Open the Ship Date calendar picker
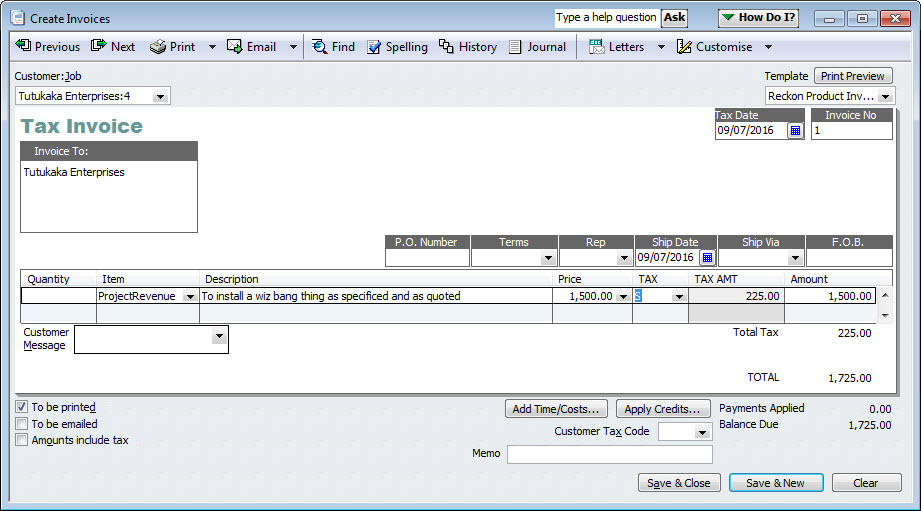This screenshot has height=511, width=921. (x=707, y=257)
